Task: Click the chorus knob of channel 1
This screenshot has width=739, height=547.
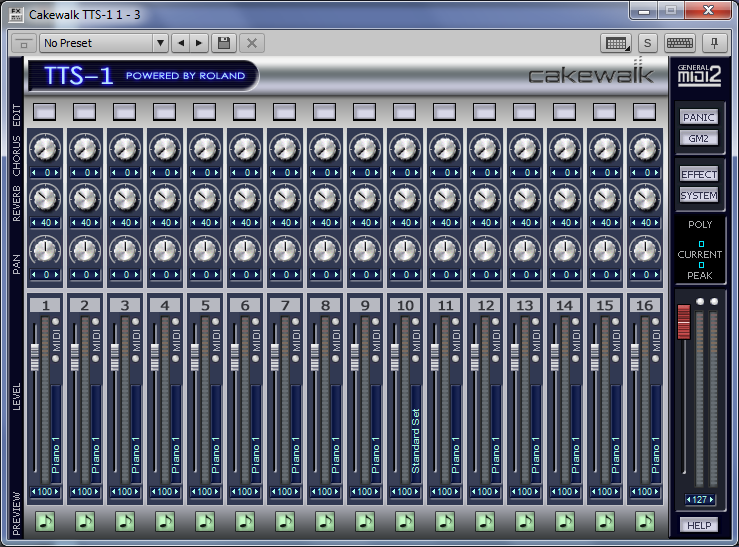Action: coord(45,148)
